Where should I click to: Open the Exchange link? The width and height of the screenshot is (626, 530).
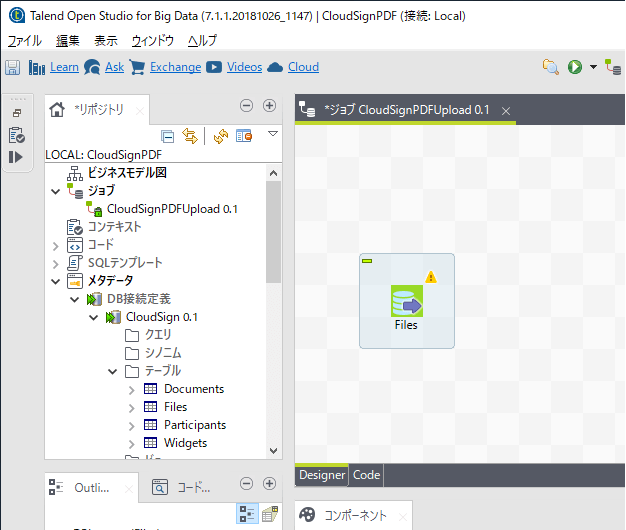[176, 67]
